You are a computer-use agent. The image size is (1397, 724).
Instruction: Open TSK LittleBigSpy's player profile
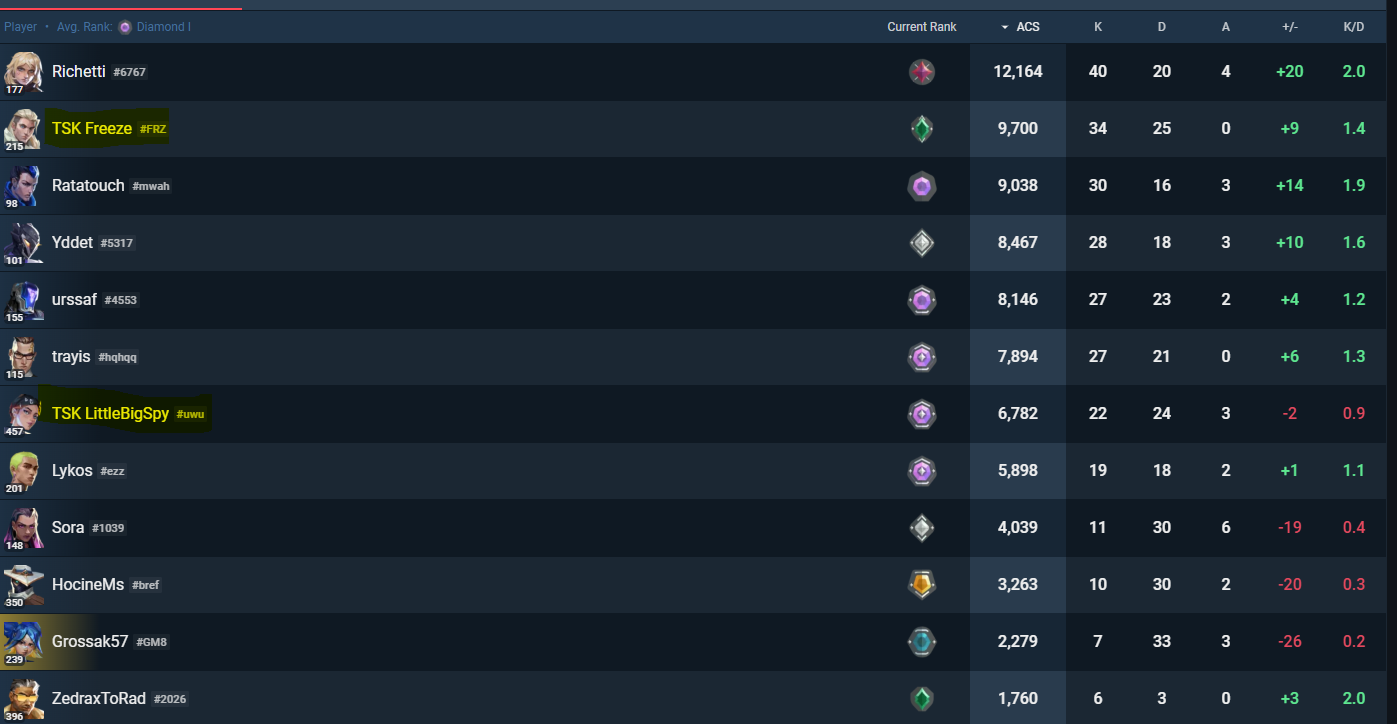coord(110,414)
